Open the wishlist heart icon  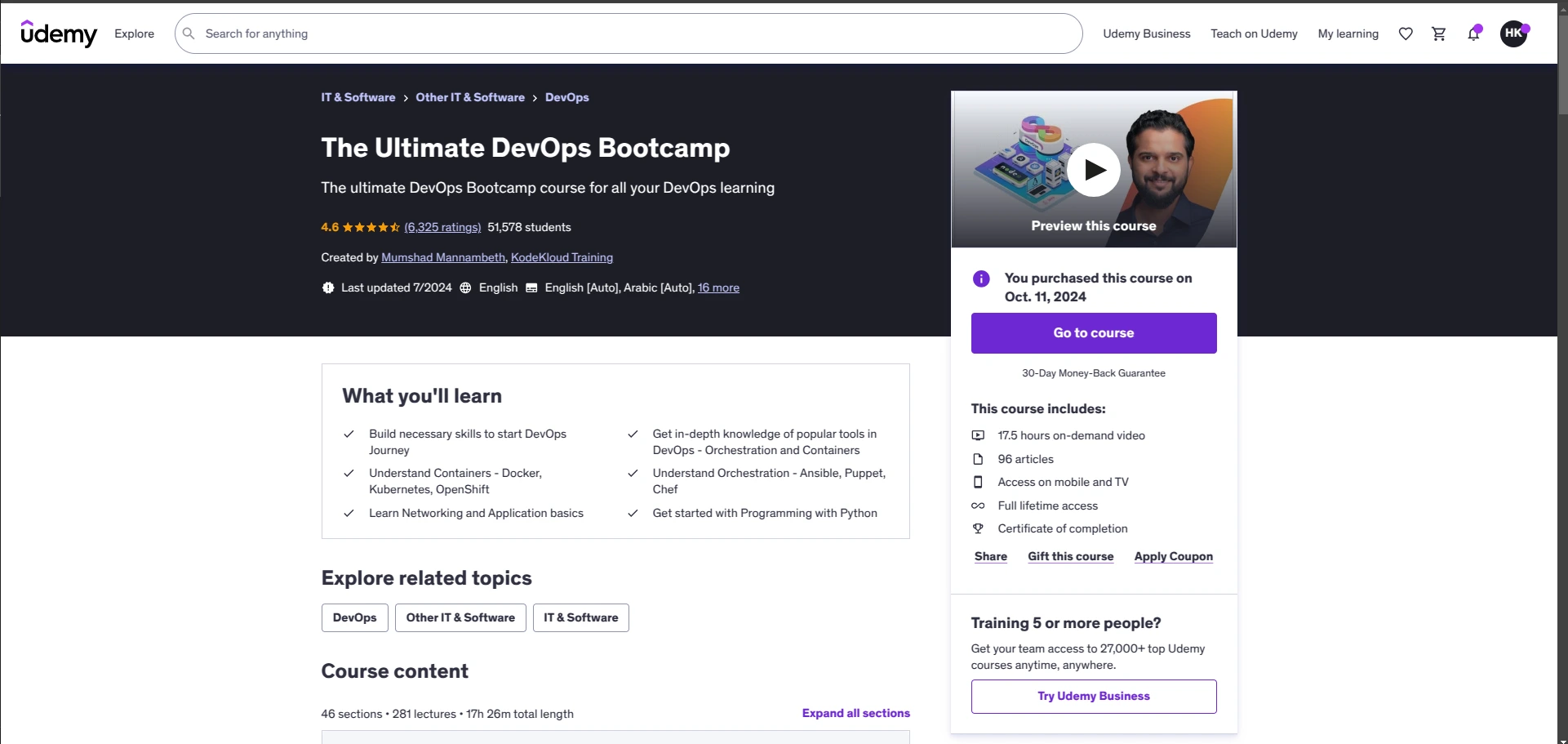1406,33
